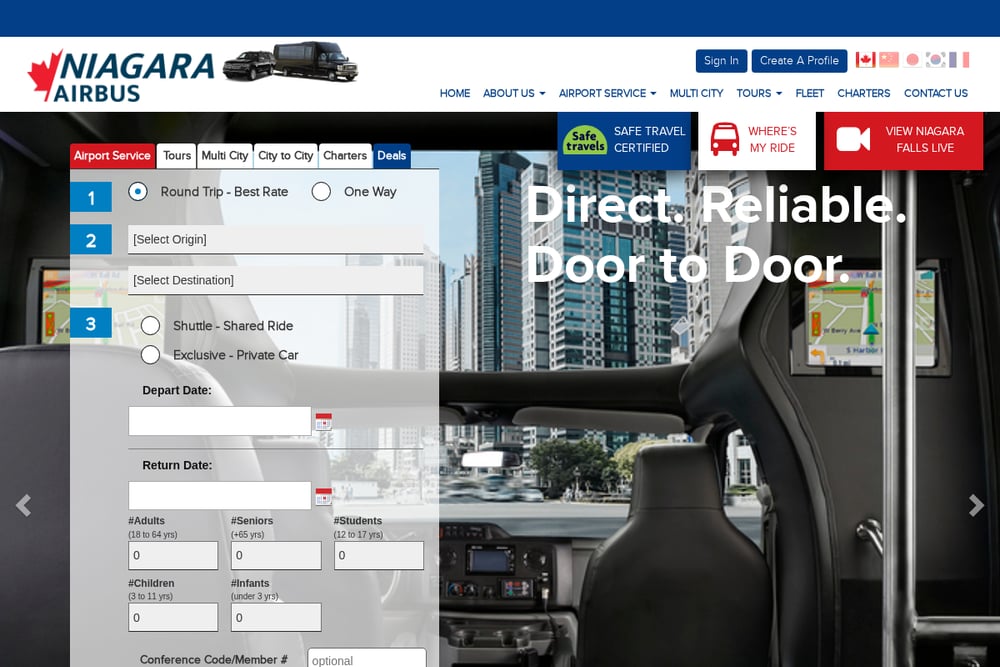This screenshot has height=667, width=1000.
Task: Open the Return Date calendar icon
Action: (324, 495)
